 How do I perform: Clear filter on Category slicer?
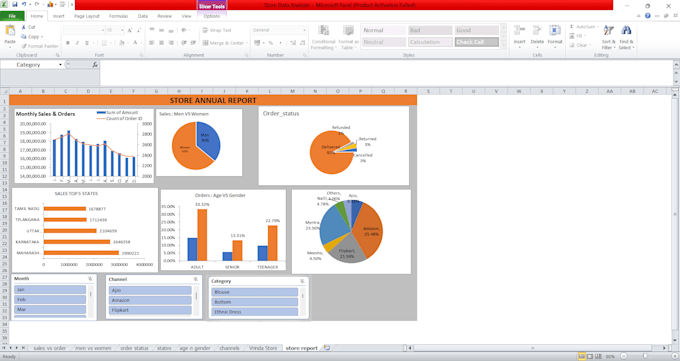pyautogui.click(x=302, y=281)
